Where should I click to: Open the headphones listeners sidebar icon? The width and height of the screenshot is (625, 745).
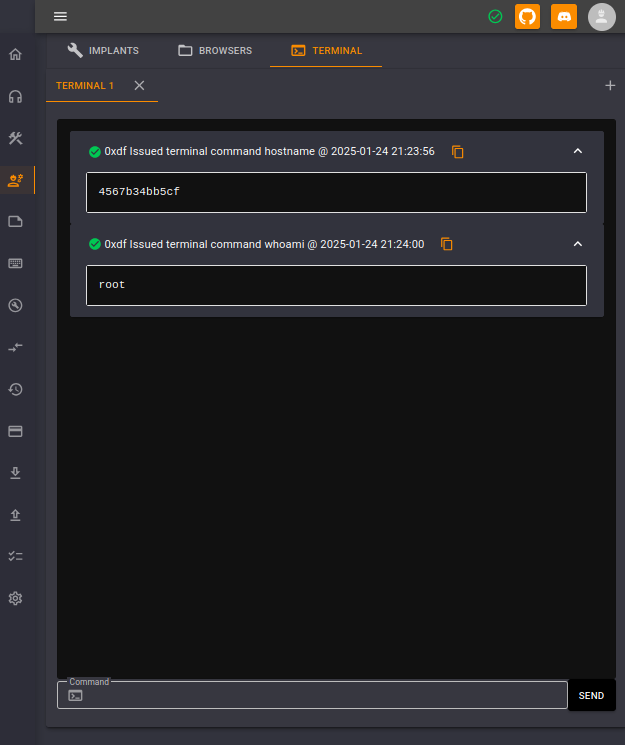pos(15,96)
